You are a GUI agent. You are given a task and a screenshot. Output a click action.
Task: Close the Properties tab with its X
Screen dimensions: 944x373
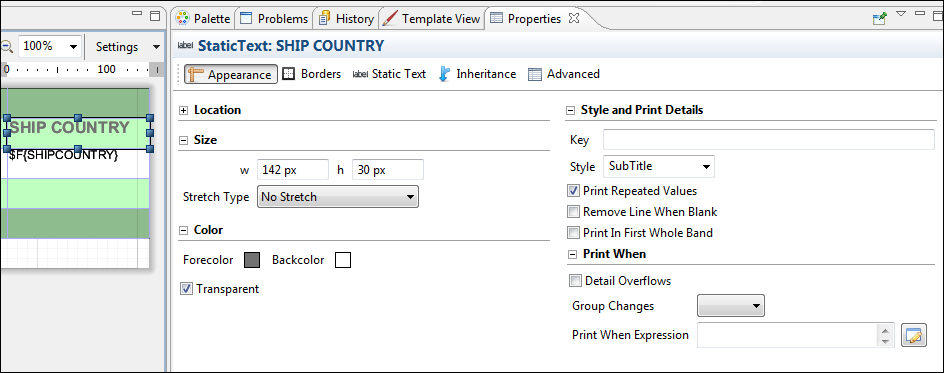tap(574, 18)
